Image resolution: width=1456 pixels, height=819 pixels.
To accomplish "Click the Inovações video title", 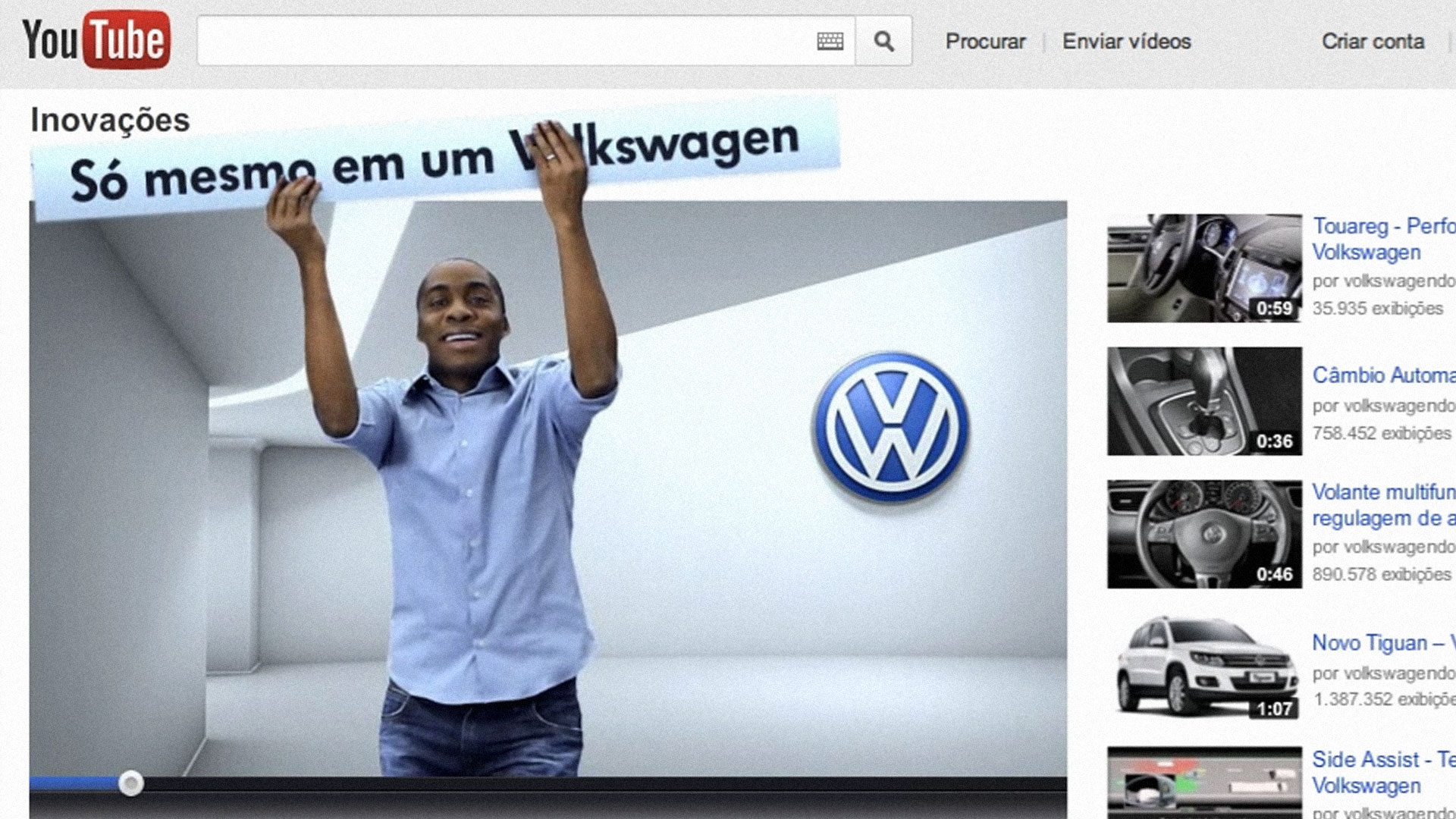I will click(x=110, y=120).
